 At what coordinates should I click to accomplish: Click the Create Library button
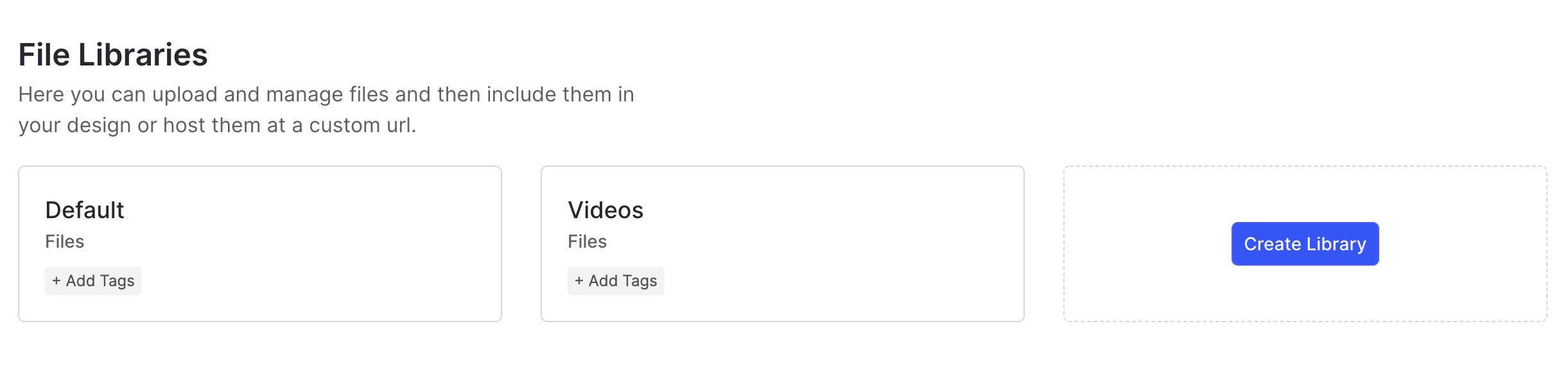(1304, 244)
